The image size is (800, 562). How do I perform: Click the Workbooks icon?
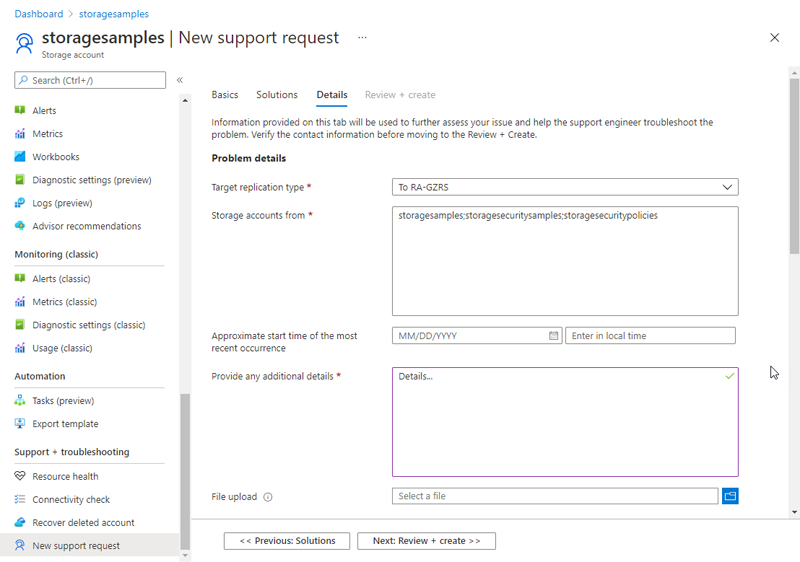point(20,157)
